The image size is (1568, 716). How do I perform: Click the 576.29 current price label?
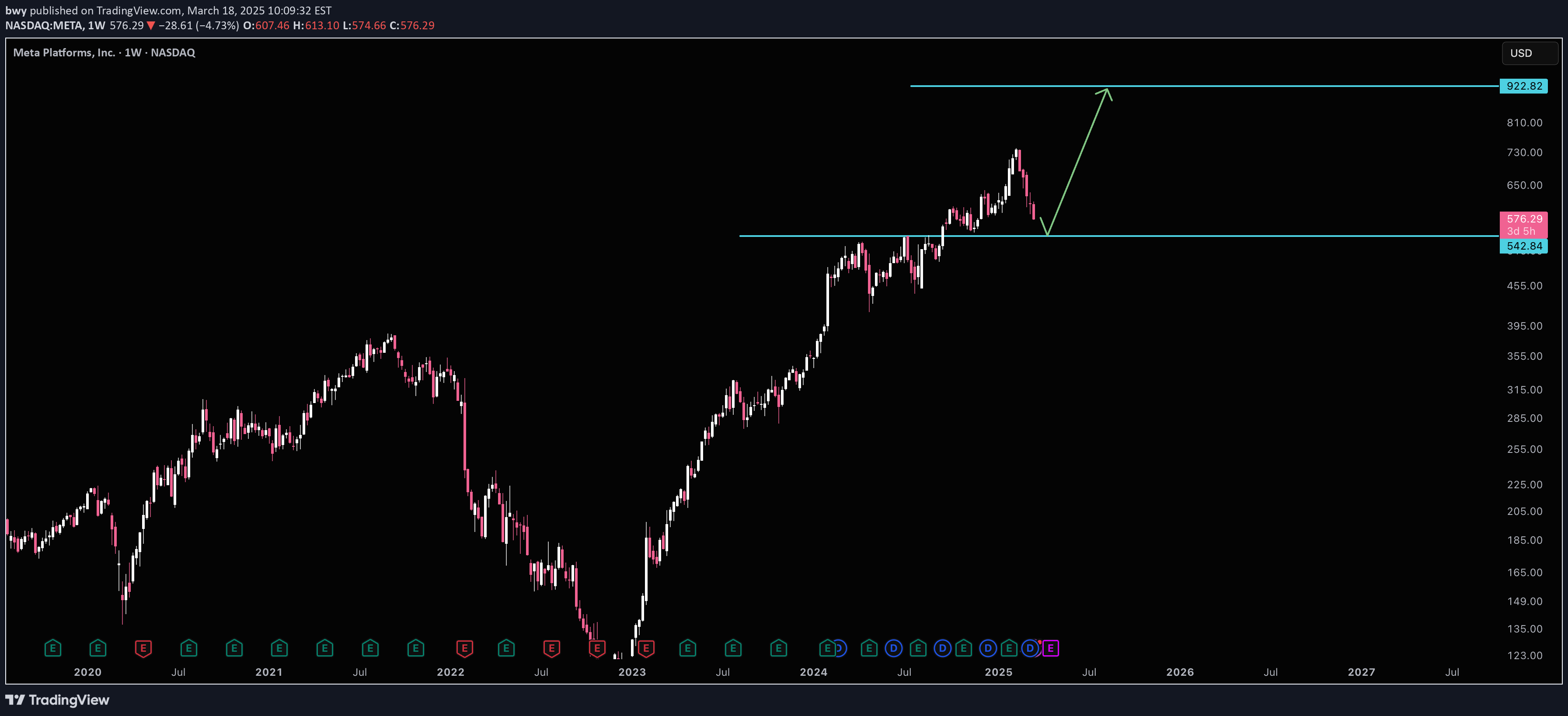coord(1523,225)
